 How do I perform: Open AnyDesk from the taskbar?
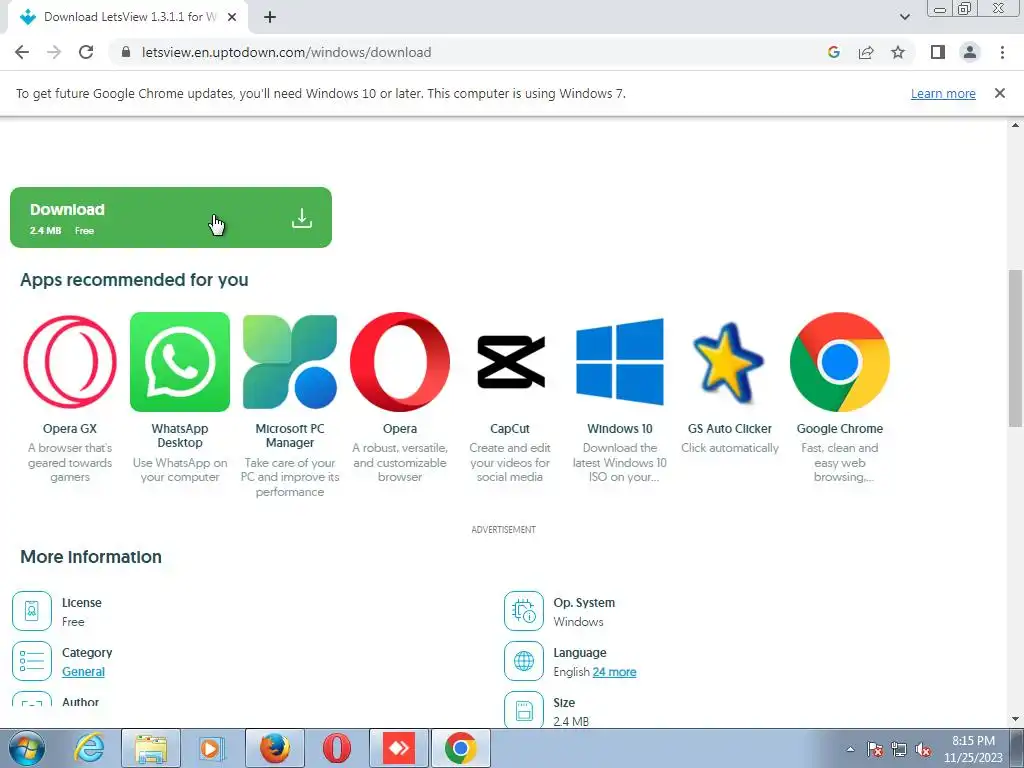[399, 748]
